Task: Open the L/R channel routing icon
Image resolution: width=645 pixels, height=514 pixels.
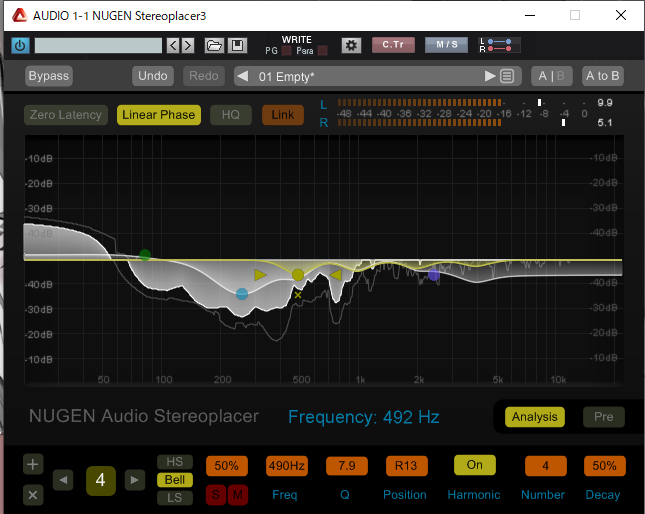Action: [499, 45]
